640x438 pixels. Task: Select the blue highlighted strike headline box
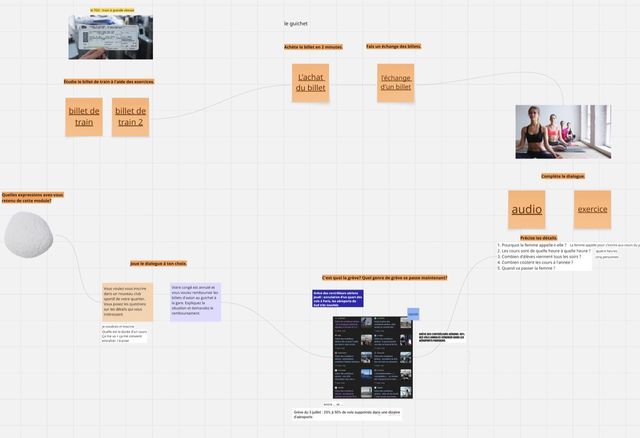(x=338, y=298)
